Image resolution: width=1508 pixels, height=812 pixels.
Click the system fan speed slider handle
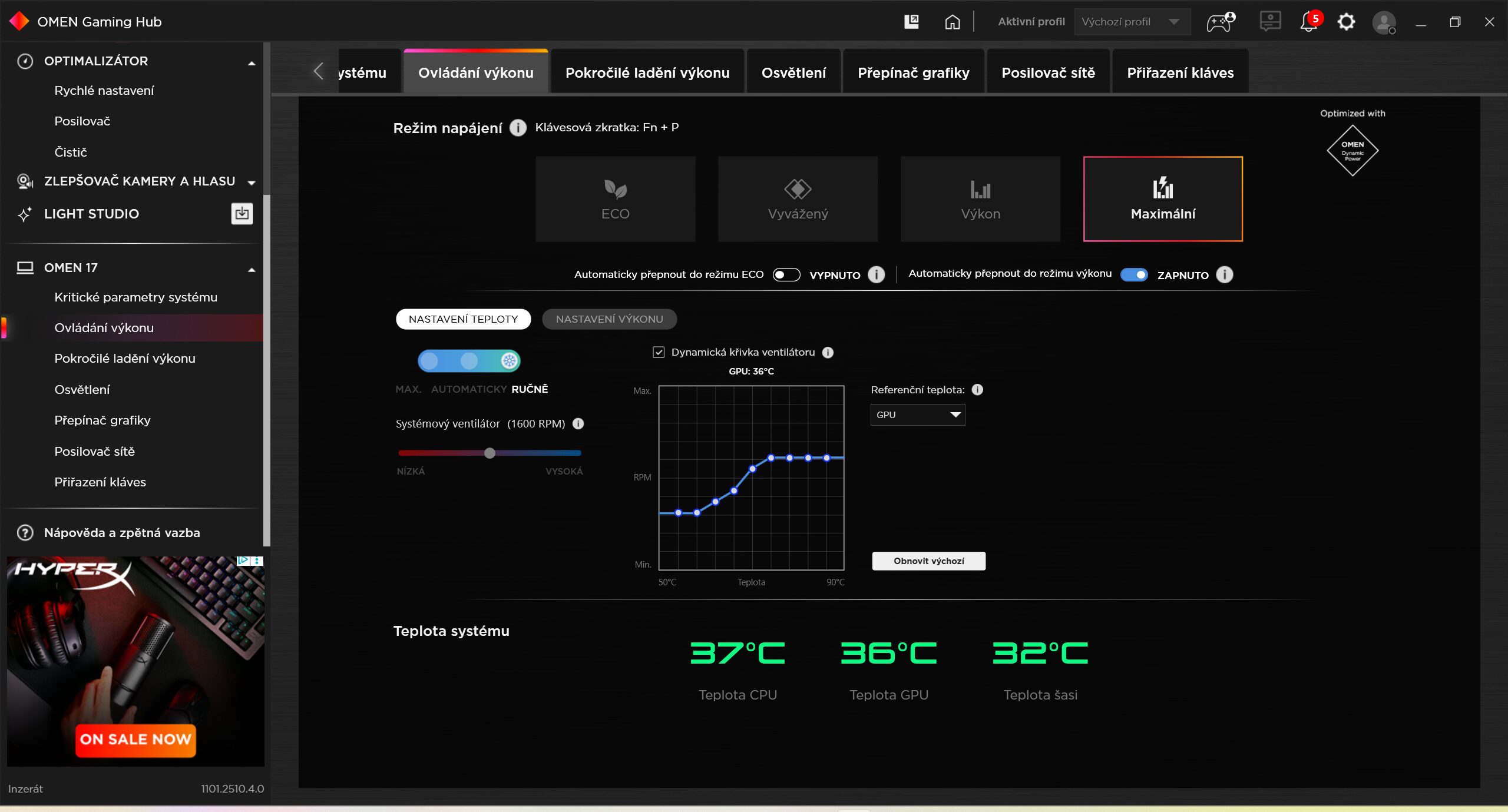click(490, 453)
